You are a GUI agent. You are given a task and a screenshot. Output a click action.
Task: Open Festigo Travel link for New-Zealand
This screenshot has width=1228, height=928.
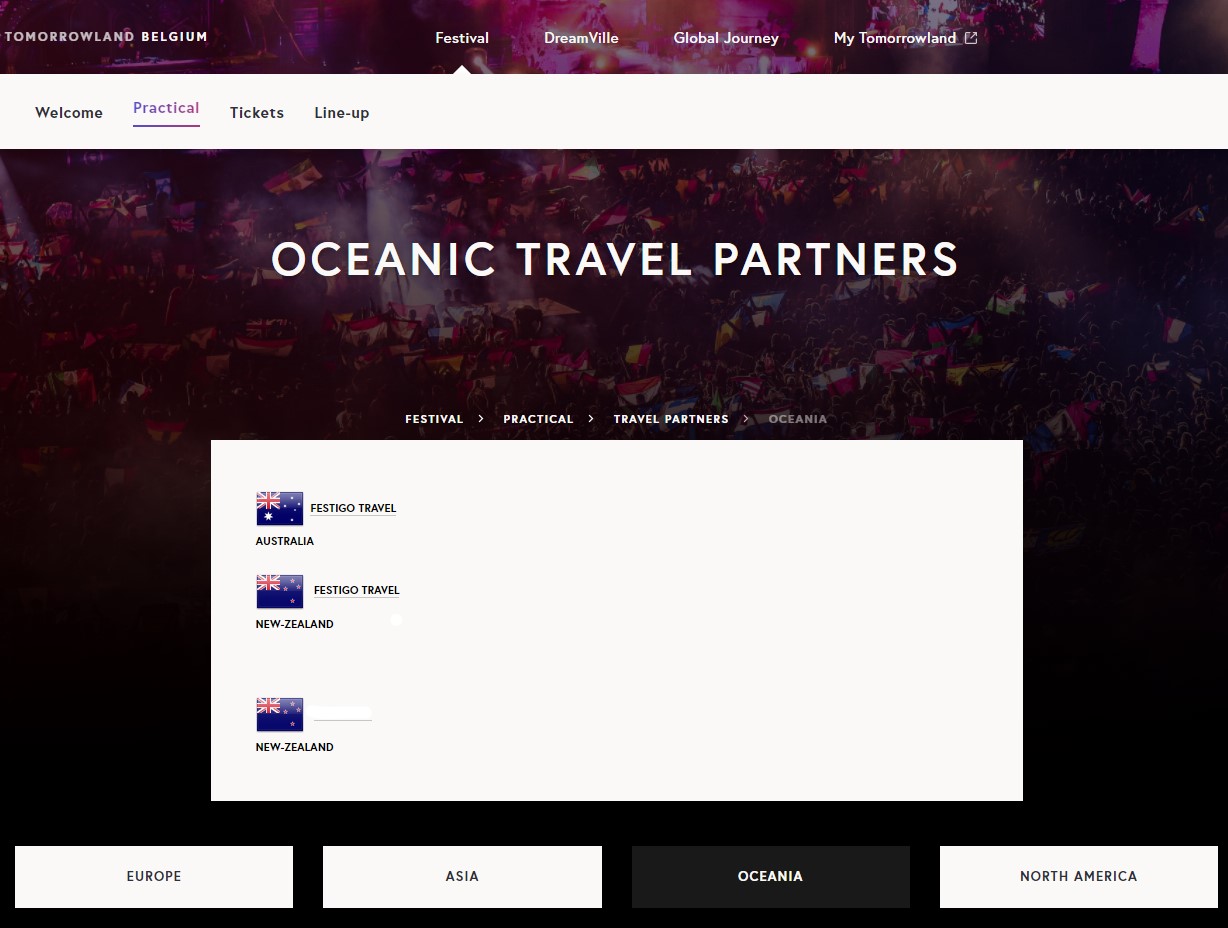[x=356, y=590]
